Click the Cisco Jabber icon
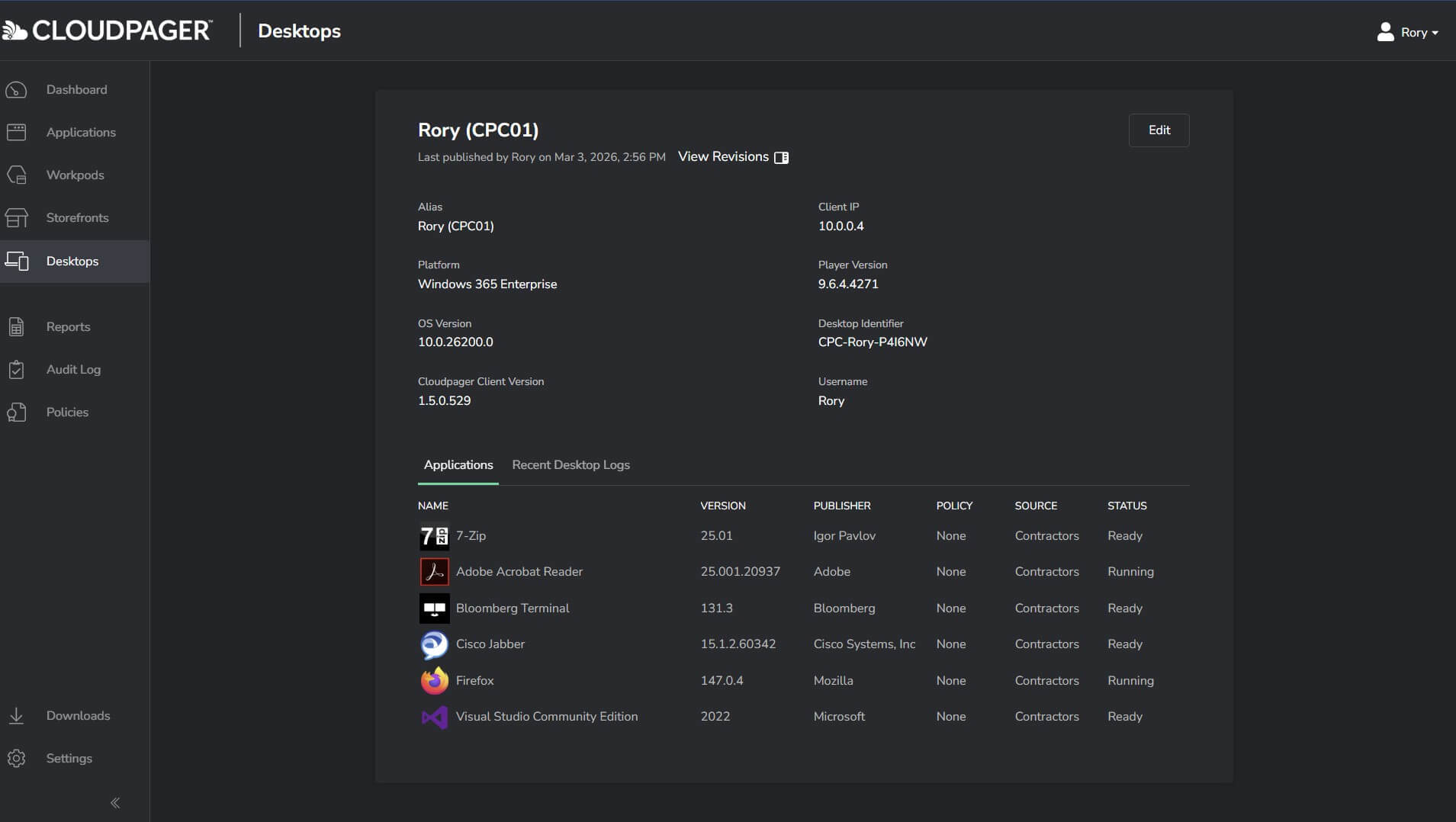Viewport: 1456px width, 822px height. (434, 644)
